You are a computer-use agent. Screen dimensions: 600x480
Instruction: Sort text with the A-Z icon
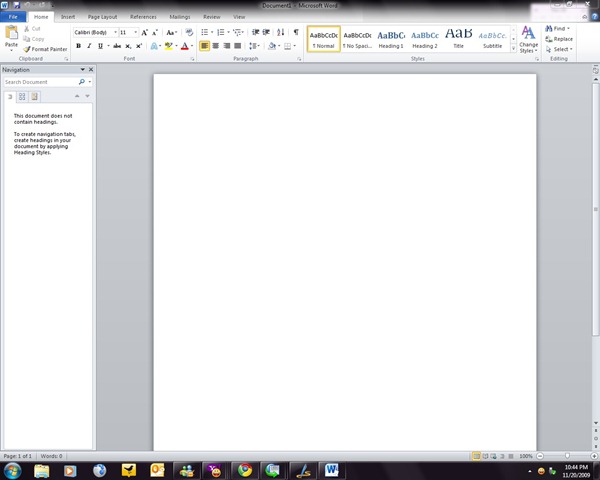click(x=280, y=33)
